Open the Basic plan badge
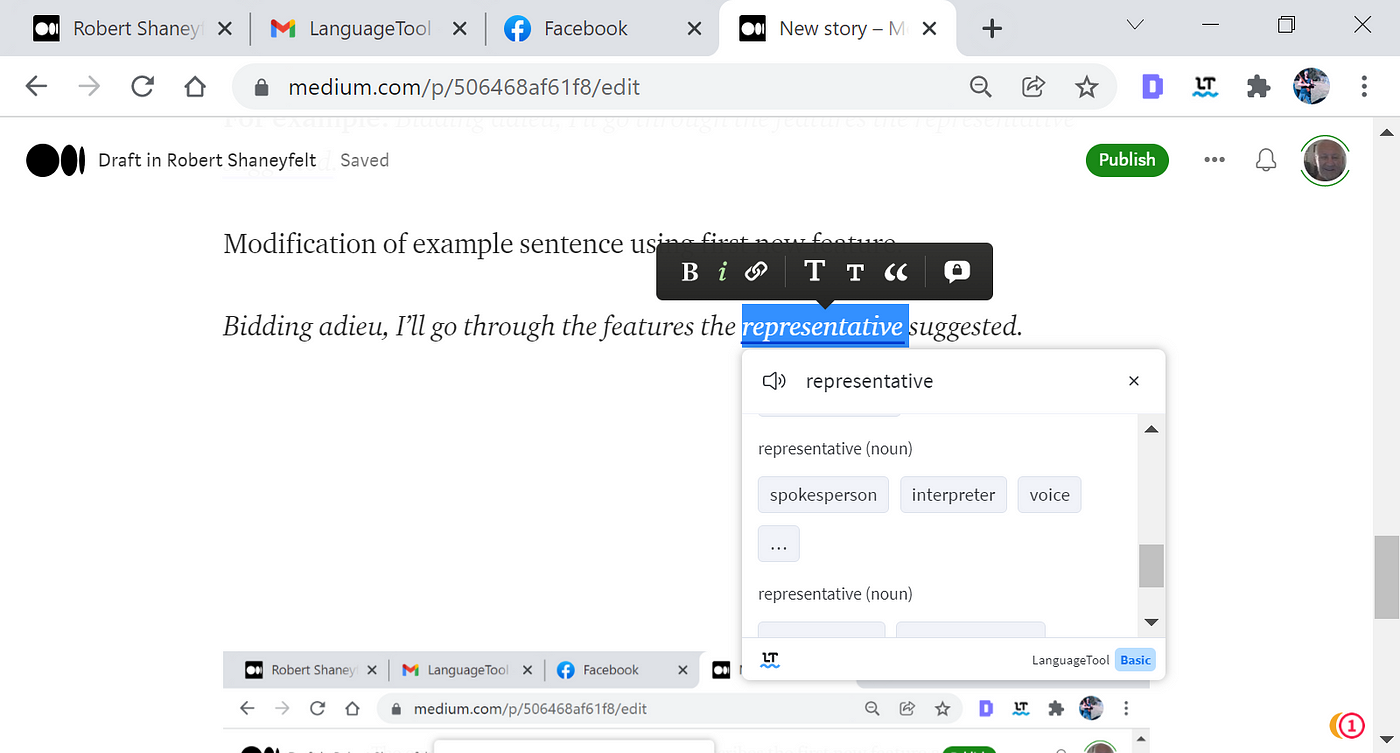The height and width of the screenshot is (753, 1400). 1135,660
